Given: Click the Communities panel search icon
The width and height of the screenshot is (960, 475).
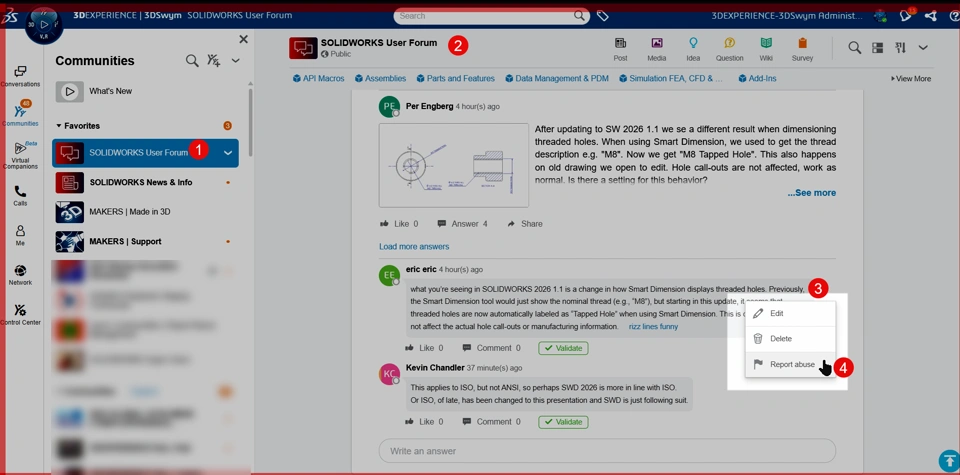Looking at the screenshot, I should tap(192, 61).
